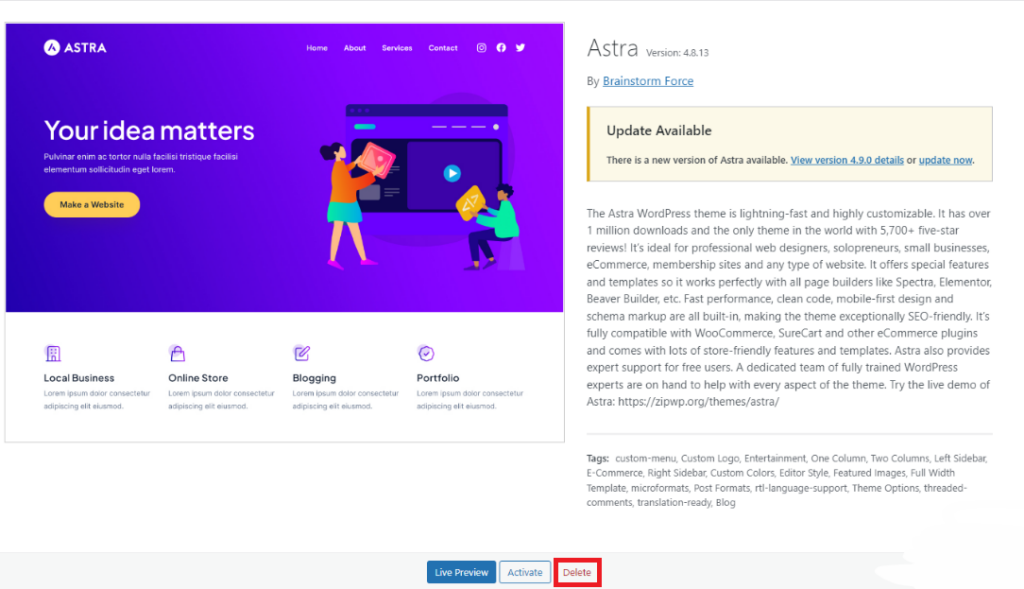
Task: Click the Online Store bag icon
Action: pyautogui.click(x=178, y=352)
